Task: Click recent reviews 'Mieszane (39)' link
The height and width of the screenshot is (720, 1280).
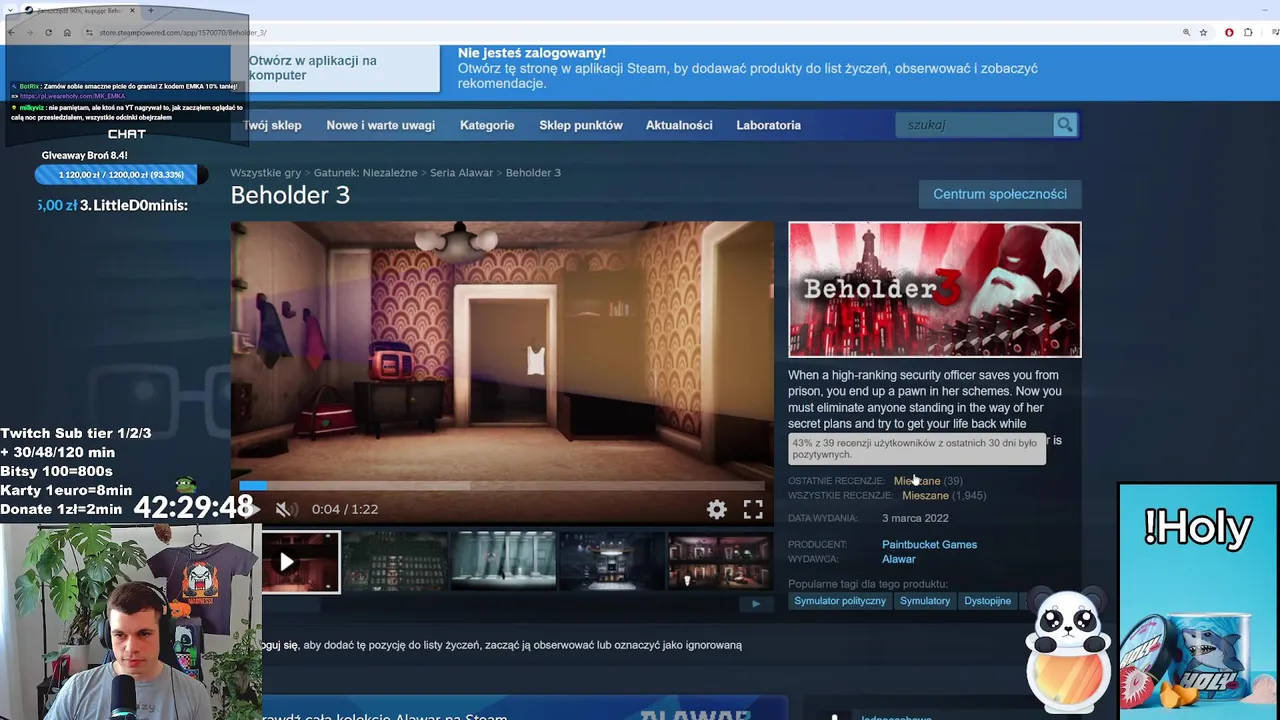Action: point(928,481)
